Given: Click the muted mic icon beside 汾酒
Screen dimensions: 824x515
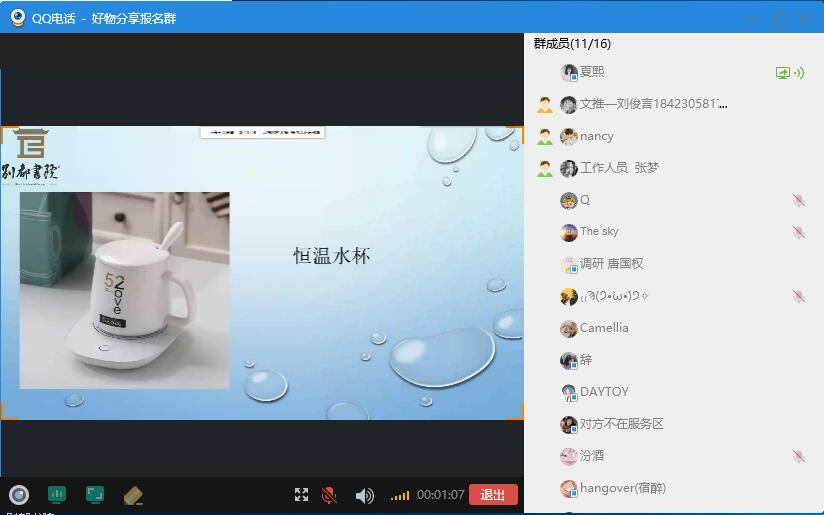Looking at the screenshot, I should pos(798,456).
